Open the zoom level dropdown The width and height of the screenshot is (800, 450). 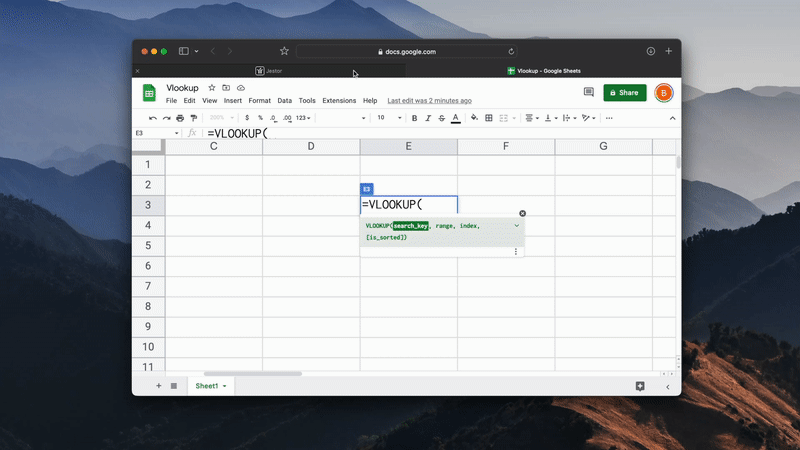pos(222,118)
